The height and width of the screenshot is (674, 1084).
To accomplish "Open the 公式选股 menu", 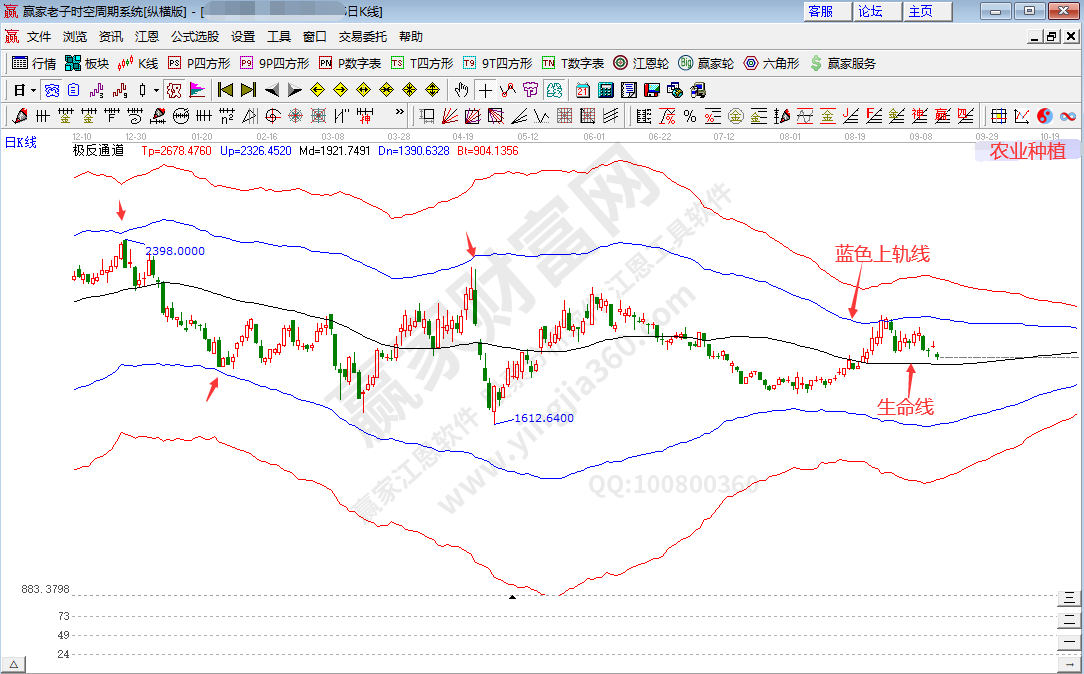I will pyautogui.click(x=194, y=36).
